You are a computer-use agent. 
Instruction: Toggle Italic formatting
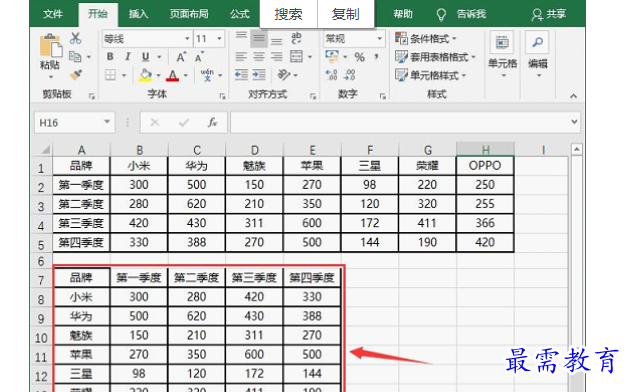click(x=128, y=57)
